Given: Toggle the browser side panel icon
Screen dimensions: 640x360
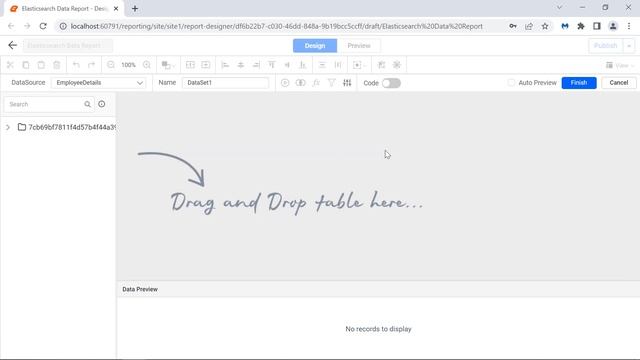Looking at the screenshot, I should coord(597,26).
